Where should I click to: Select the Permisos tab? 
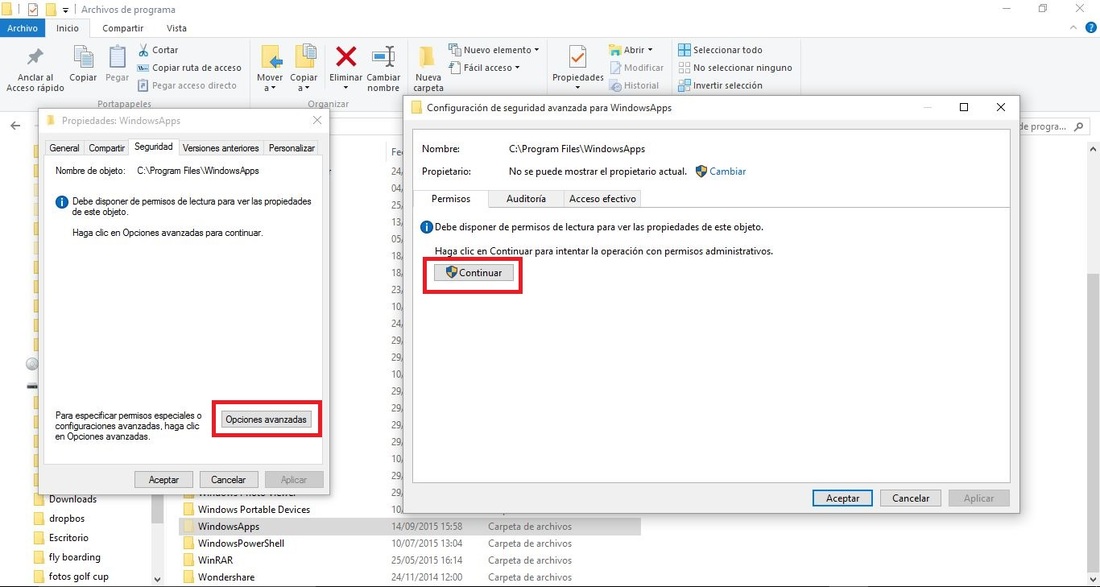(450, 198)
